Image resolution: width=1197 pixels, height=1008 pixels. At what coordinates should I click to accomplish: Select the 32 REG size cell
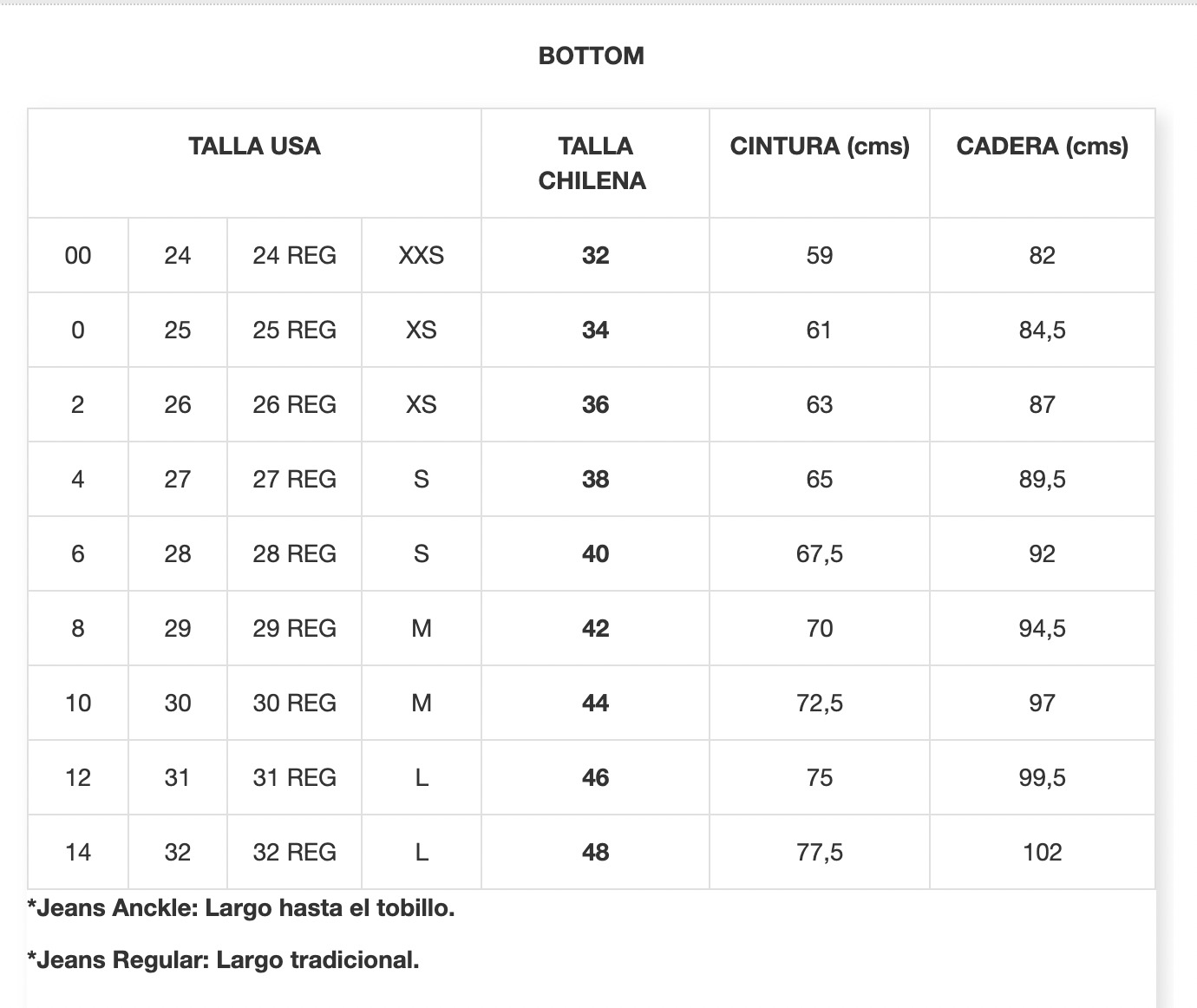[x=294, y=852]
